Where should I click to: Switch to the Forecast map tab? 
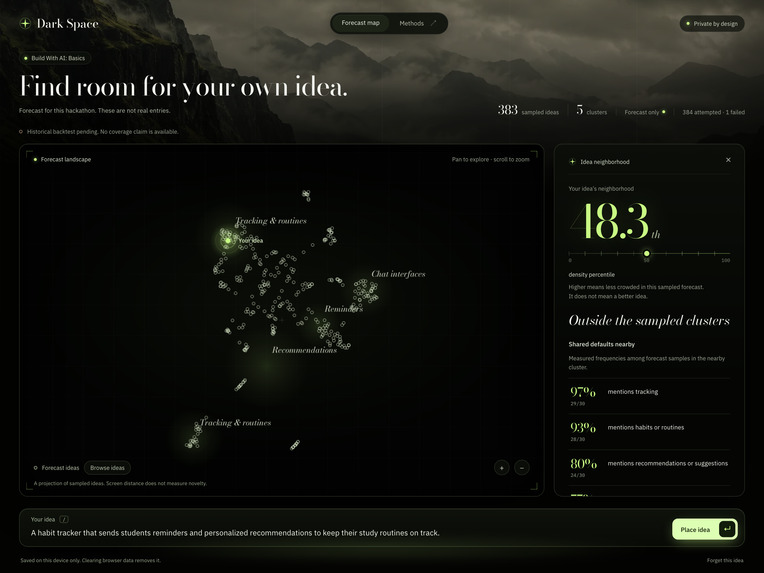360,23
